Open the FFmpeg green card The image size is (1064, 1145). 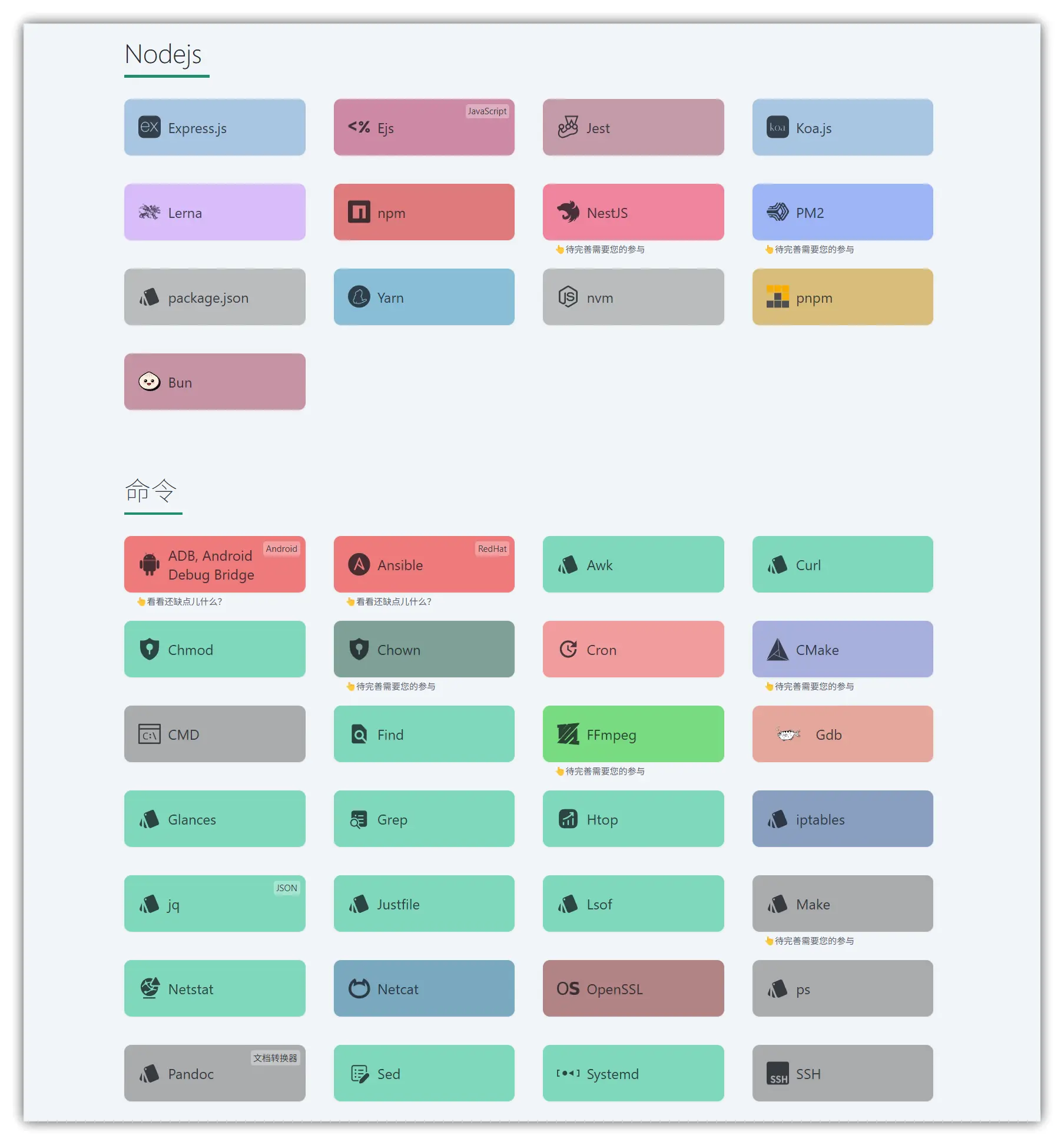point(633,734)
